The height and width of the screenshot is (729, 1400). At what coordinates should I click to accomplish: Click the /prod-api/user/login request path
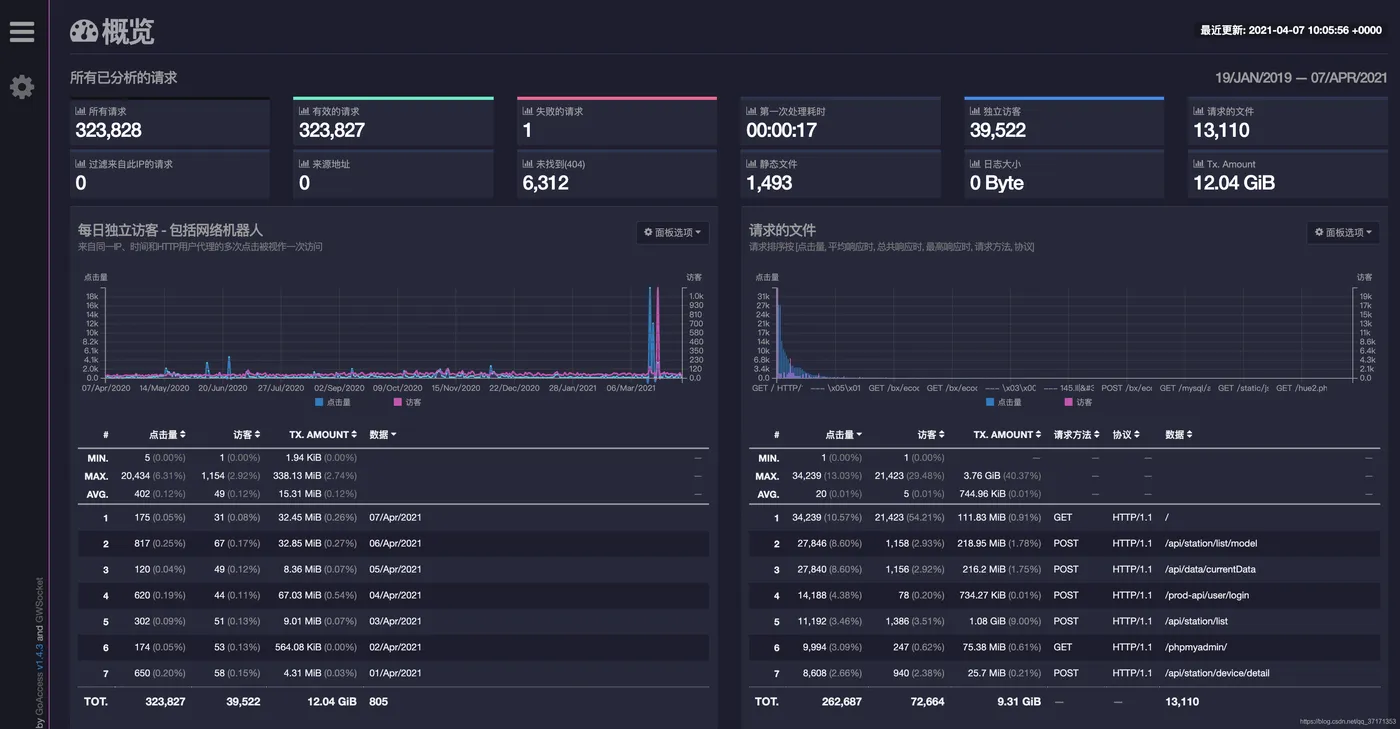[x=1207, y=595]
